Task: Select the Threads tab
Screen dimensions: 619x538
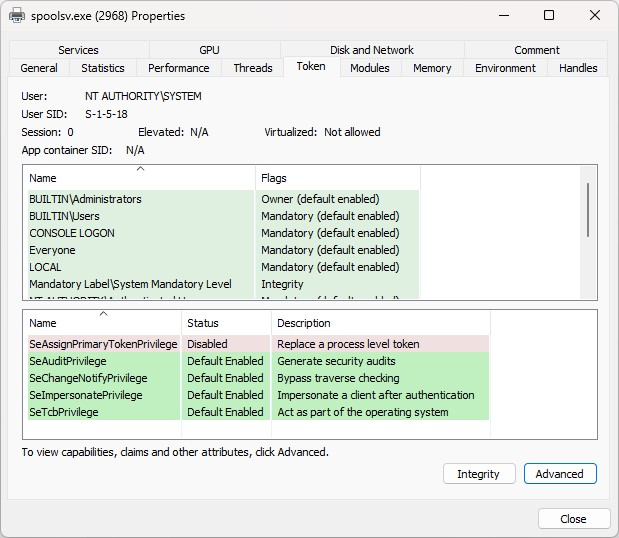Action: [x=253, y=68]
